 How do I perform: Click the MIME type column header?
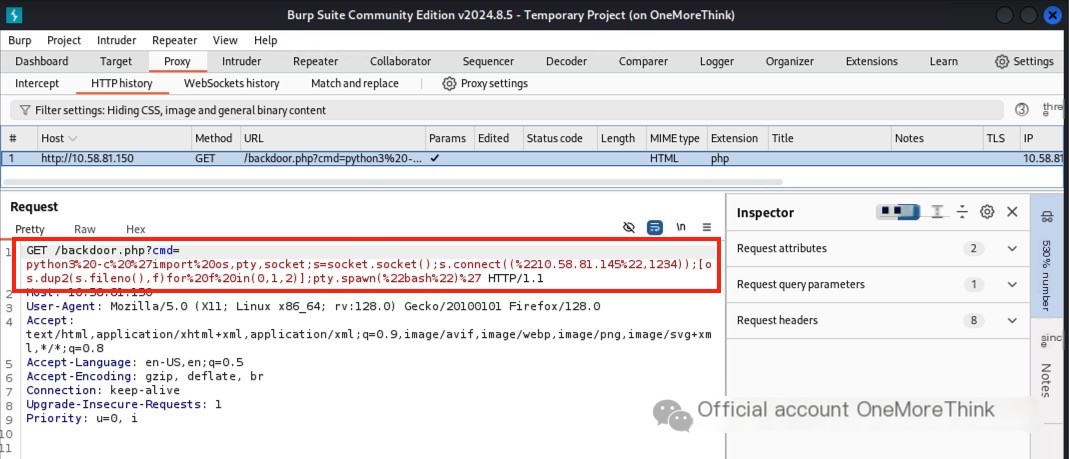click(x=676, y=138)
